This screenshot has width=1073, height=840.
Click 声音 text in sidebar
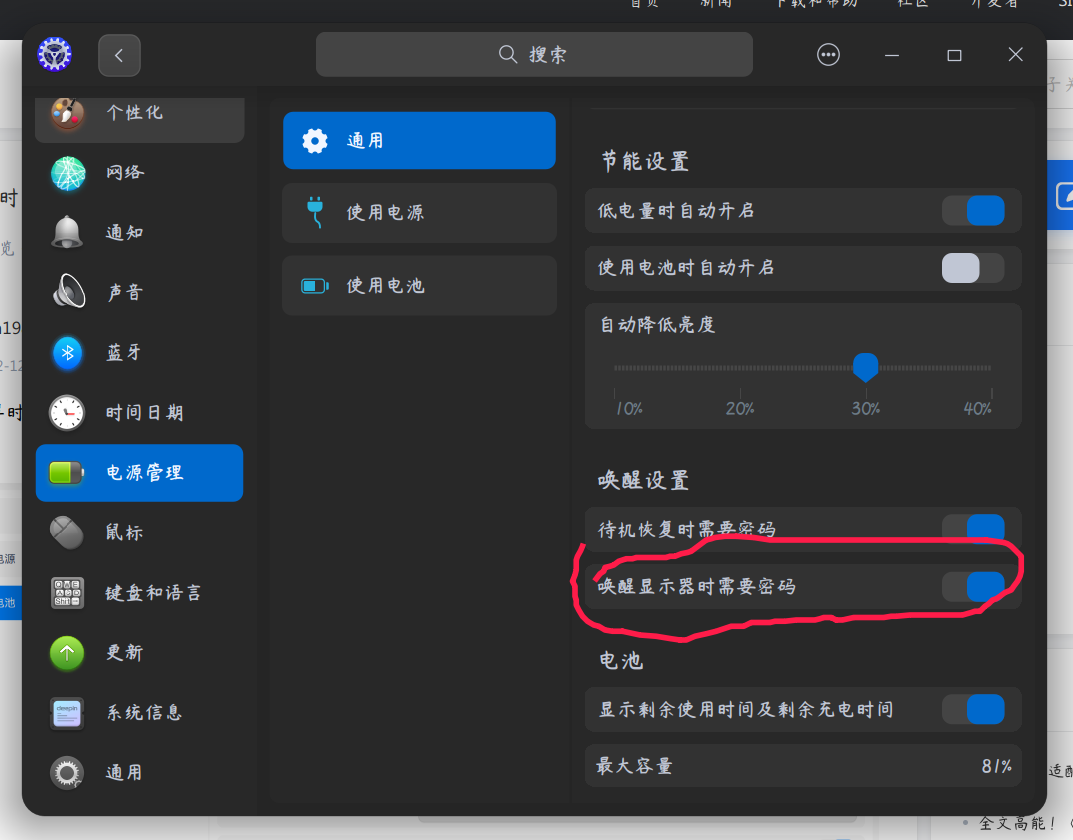[x=125, y=293]
